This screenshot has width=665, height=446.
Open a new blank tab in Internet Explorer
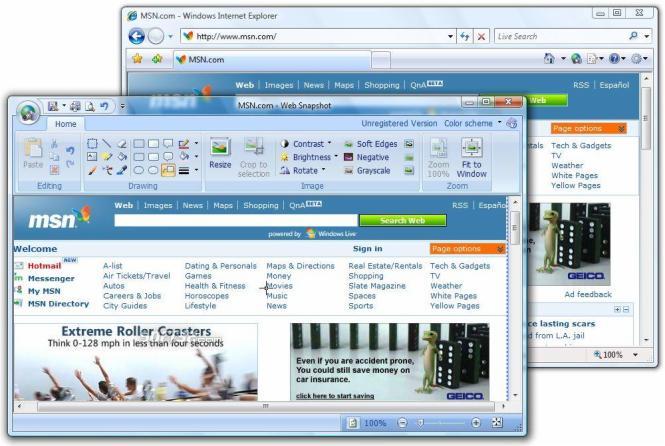(381, 60)
